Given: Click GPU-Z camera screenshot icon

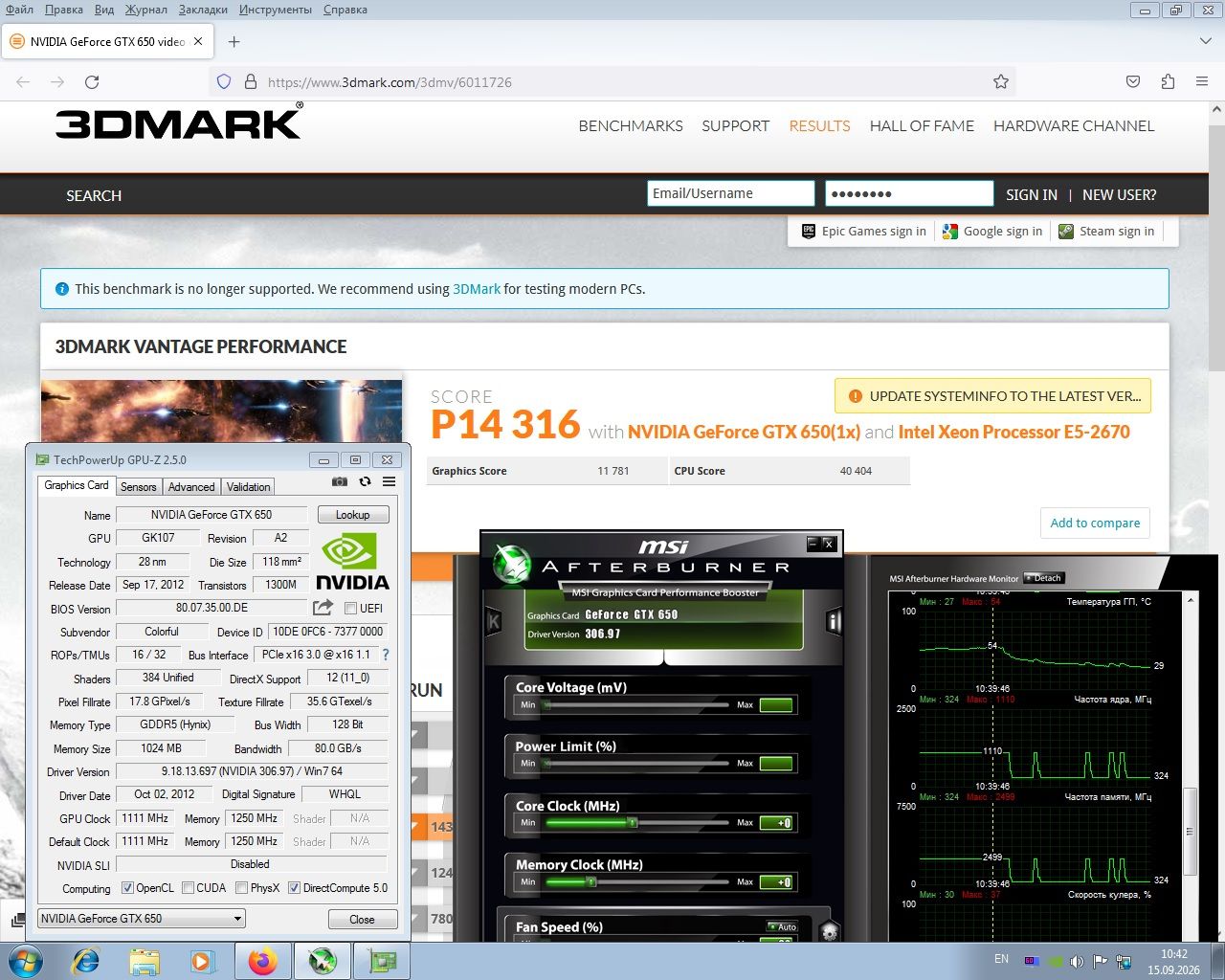Looking at the screenshot, I should 340,481.
